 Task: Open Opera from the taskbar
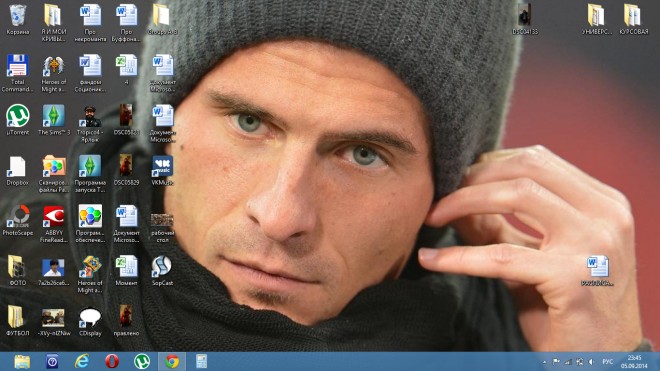click(112, 361)
